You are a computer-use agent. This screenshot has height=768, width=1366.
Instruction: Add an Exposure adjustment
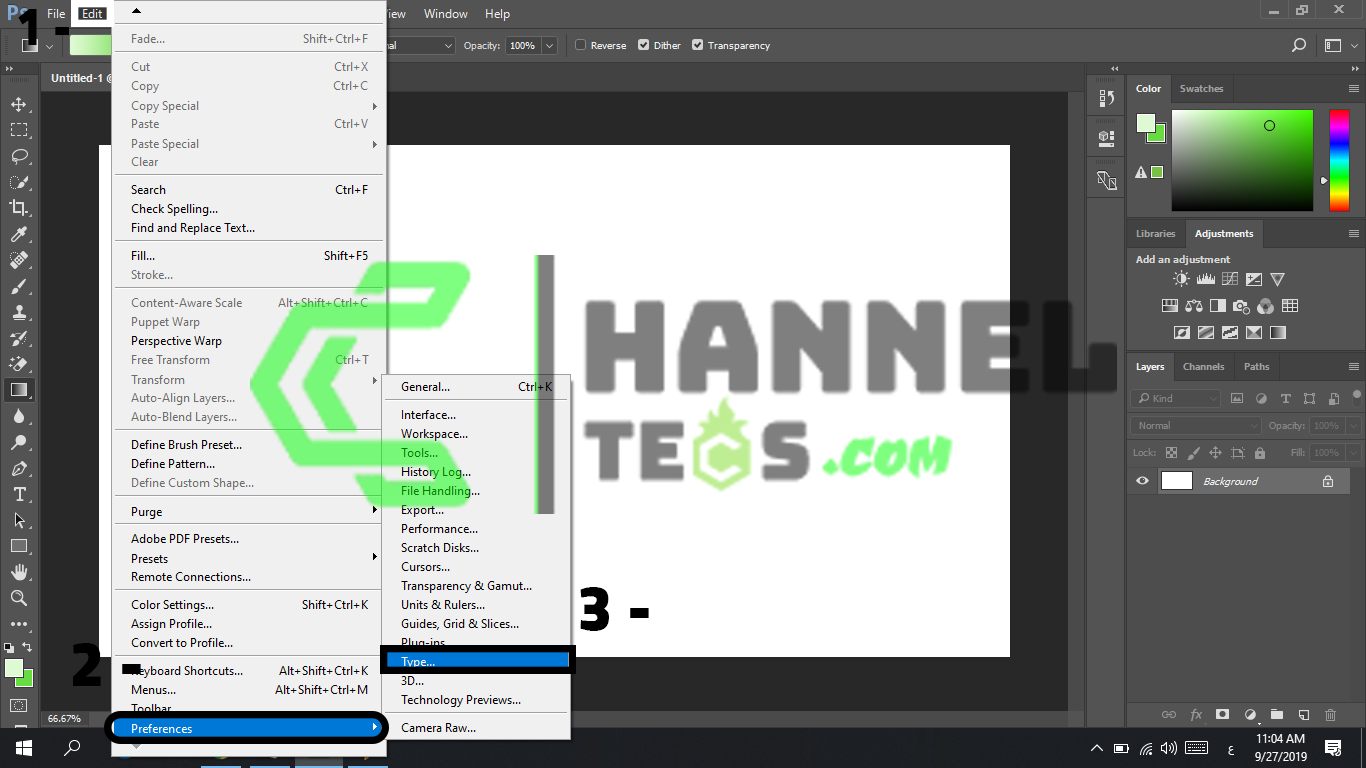[x=1254, y=280]
